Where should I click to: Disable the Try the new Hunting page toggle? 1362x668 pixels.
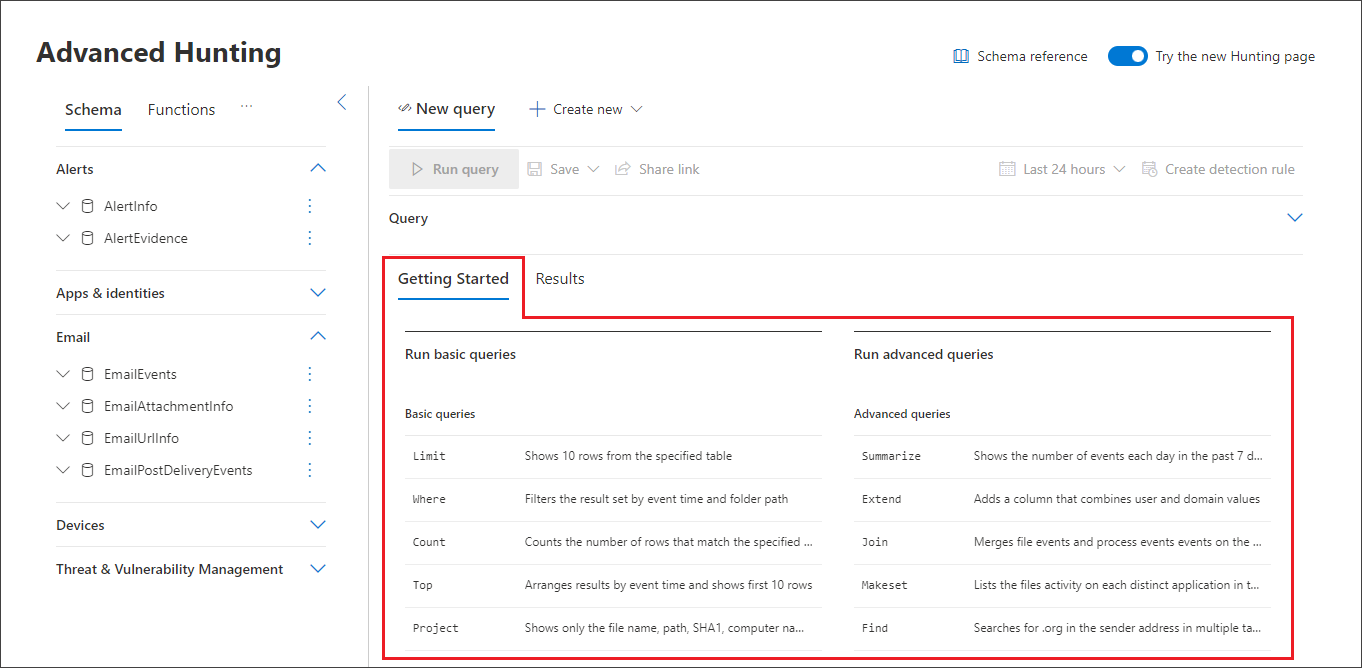1128,56
